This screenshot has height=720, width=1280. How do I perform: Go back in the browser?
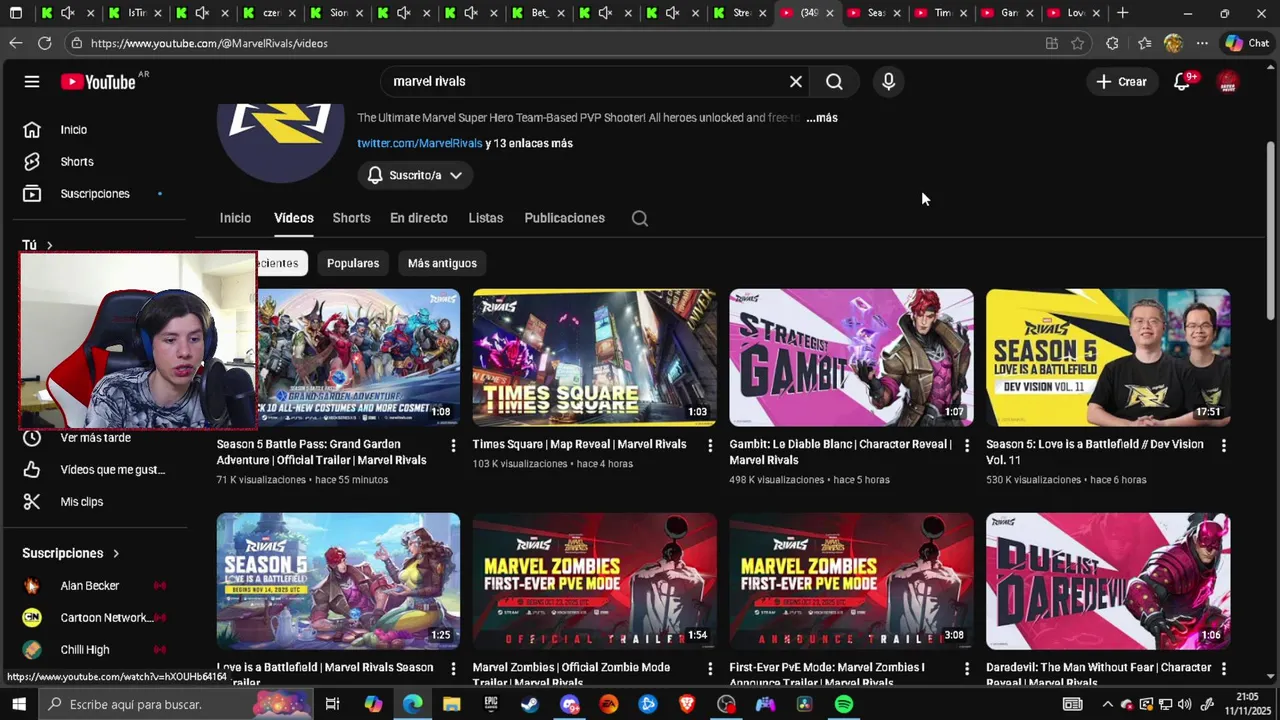15,43
